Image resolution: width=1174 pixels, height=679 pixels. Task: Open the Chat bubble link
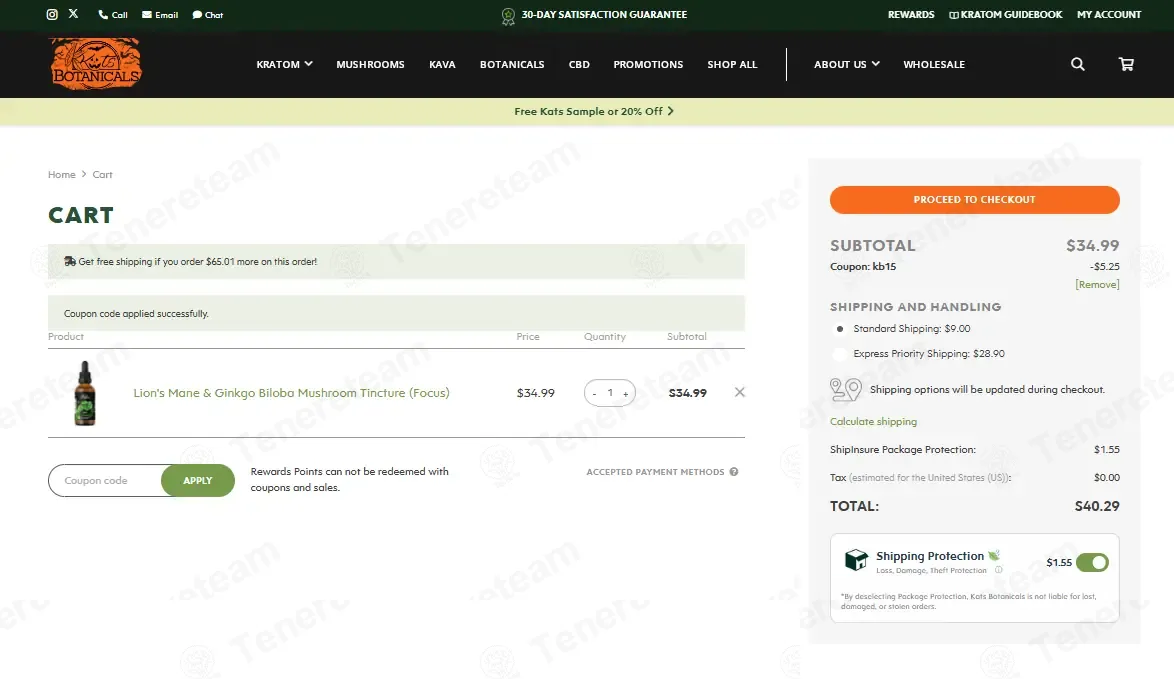[x=207, y=15]
